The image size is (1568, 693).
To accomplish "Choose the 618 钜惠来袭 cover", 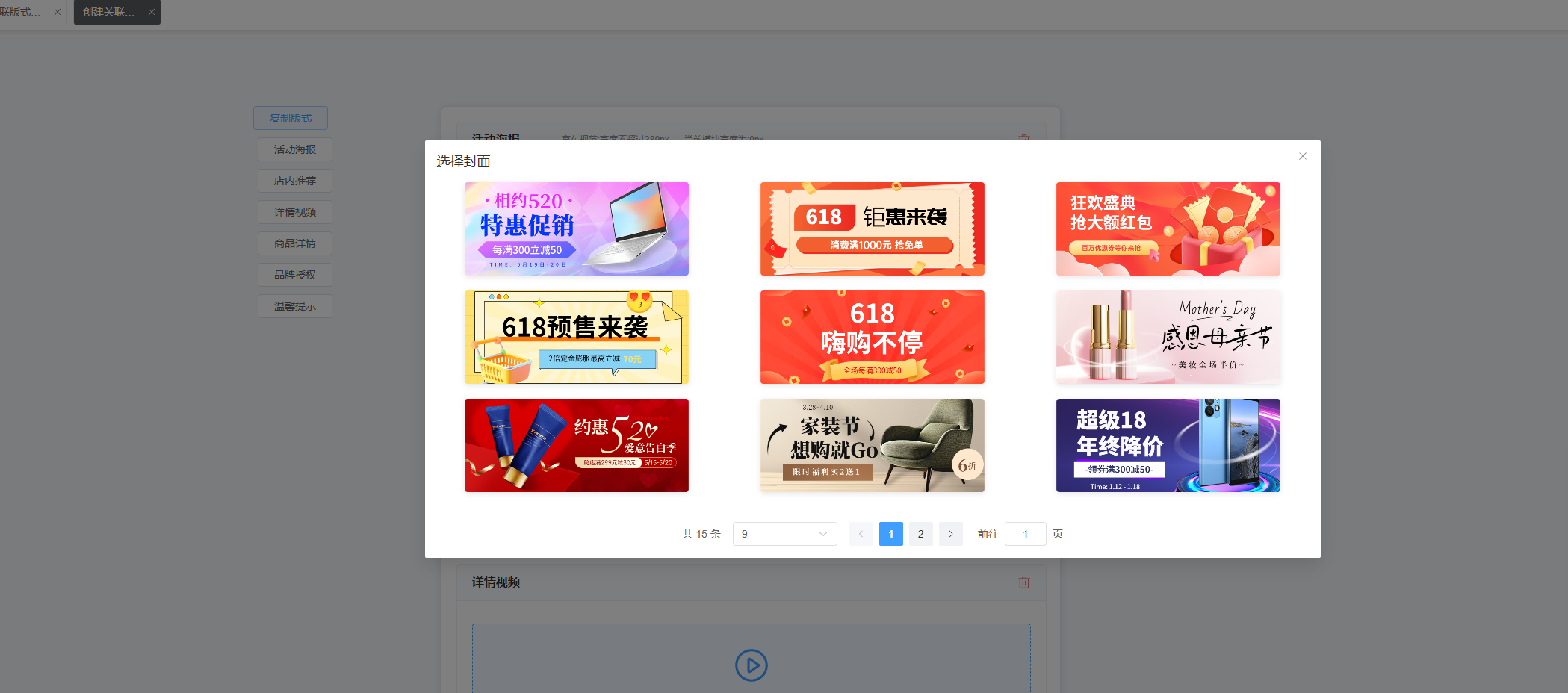I will (872, 229).
